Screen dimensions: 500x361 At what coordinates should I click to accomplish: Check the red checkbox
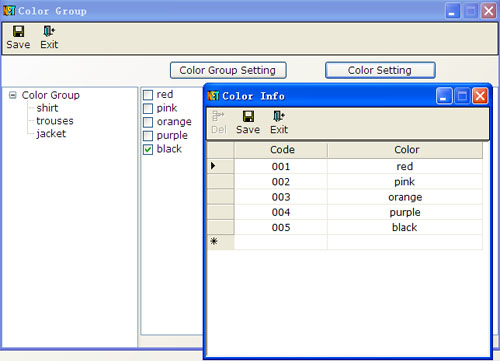148,95
